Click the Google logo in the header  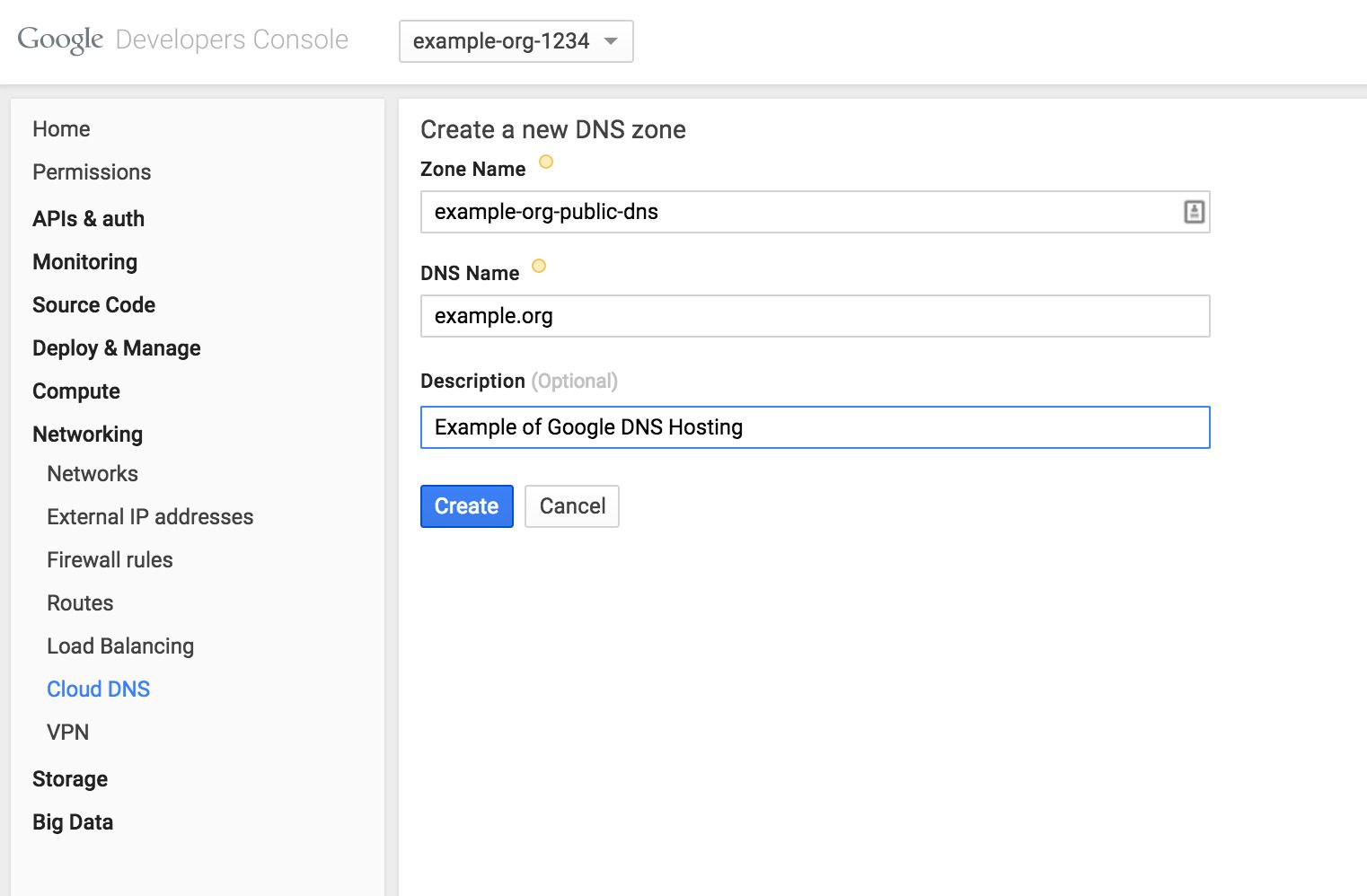pyautogui.click(x=59, y=38)
